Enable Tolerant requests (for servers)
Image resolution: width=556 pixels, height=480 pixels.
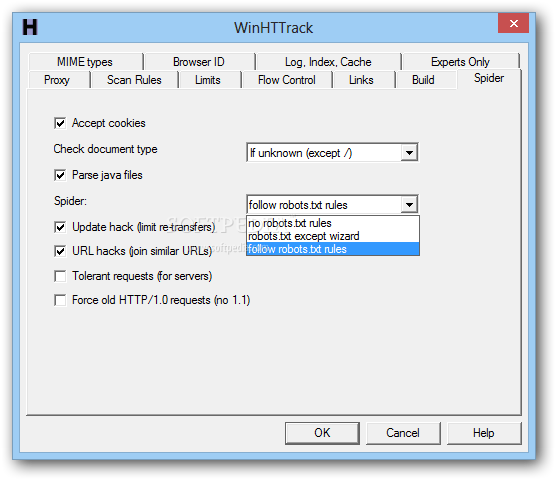[x=60, y=276]
